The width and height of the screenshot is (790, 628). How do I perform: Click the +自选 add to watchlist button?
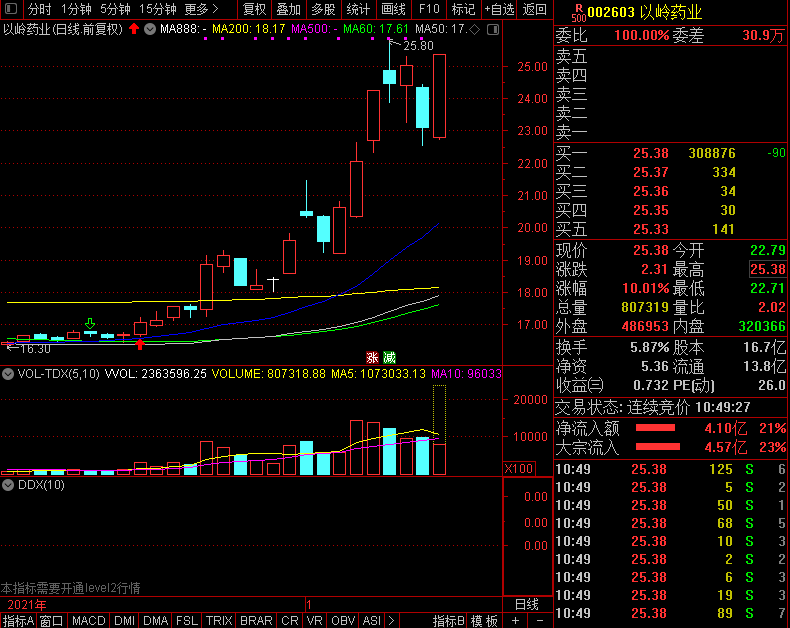tap(499, 9)
